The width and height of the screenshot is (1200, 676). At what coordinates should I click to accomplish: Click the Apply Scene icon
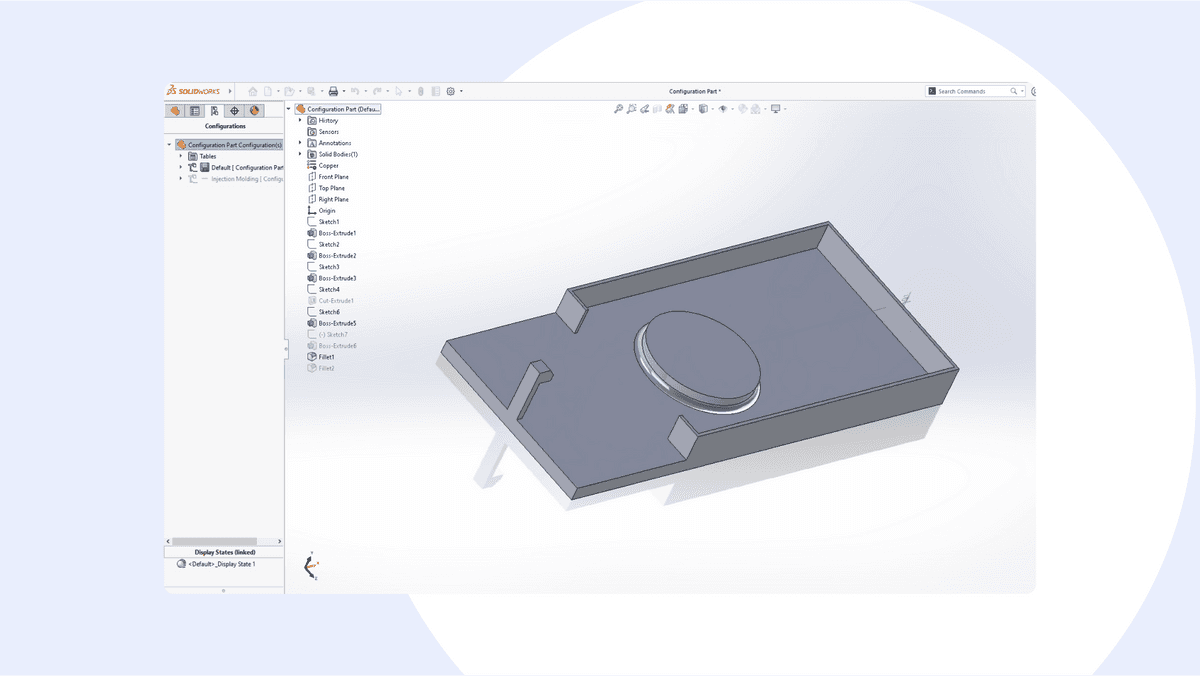pyautogui.click(x=755, y=108)
